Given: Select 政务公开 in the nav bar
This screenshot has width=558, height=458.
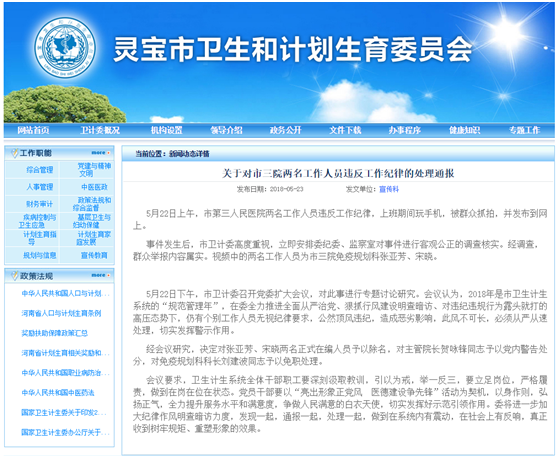Looking at the screenshot, I should click(x=286, y=130).
